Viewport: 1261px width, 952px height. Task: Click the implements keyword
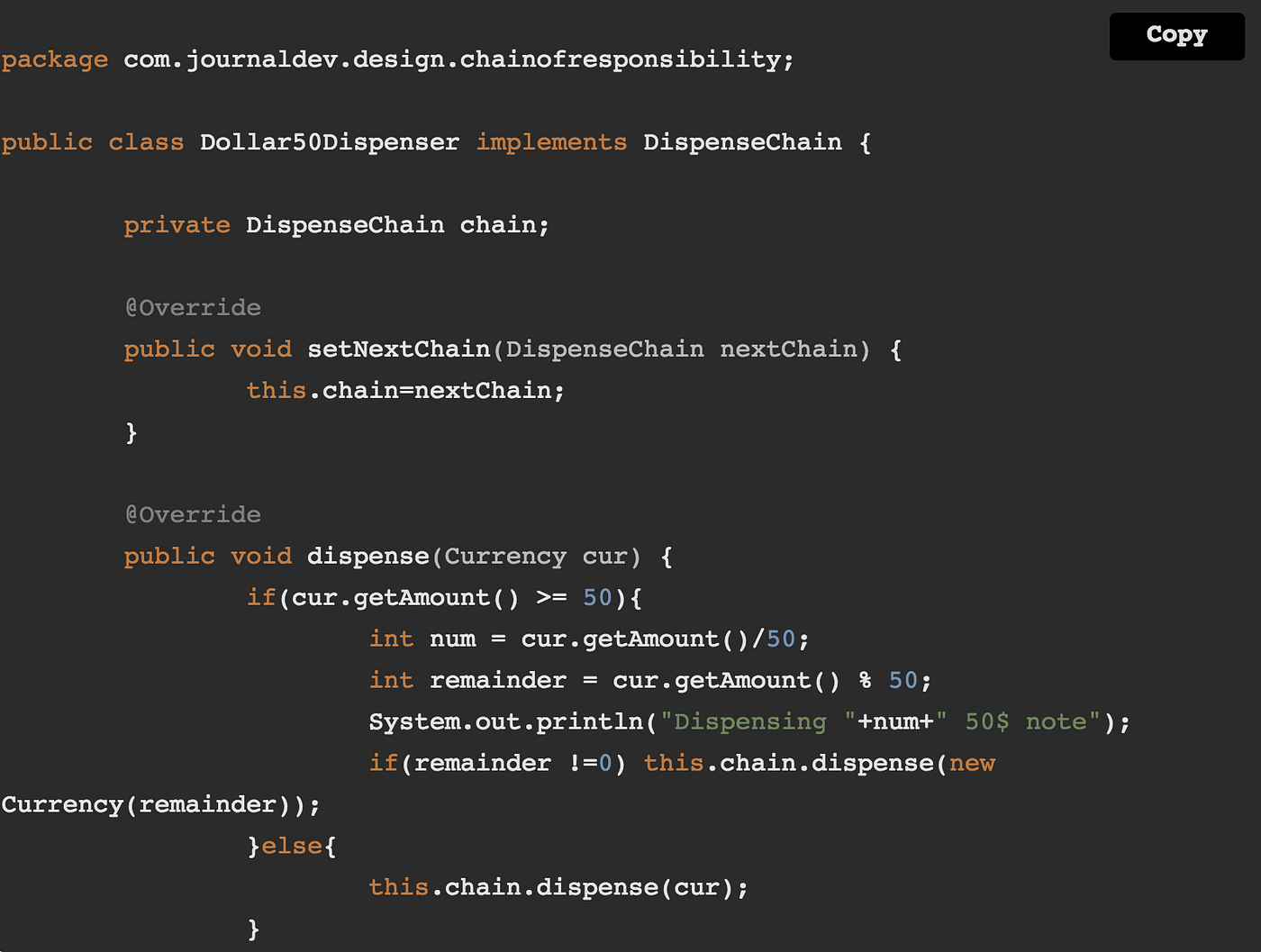click(550, 141)
